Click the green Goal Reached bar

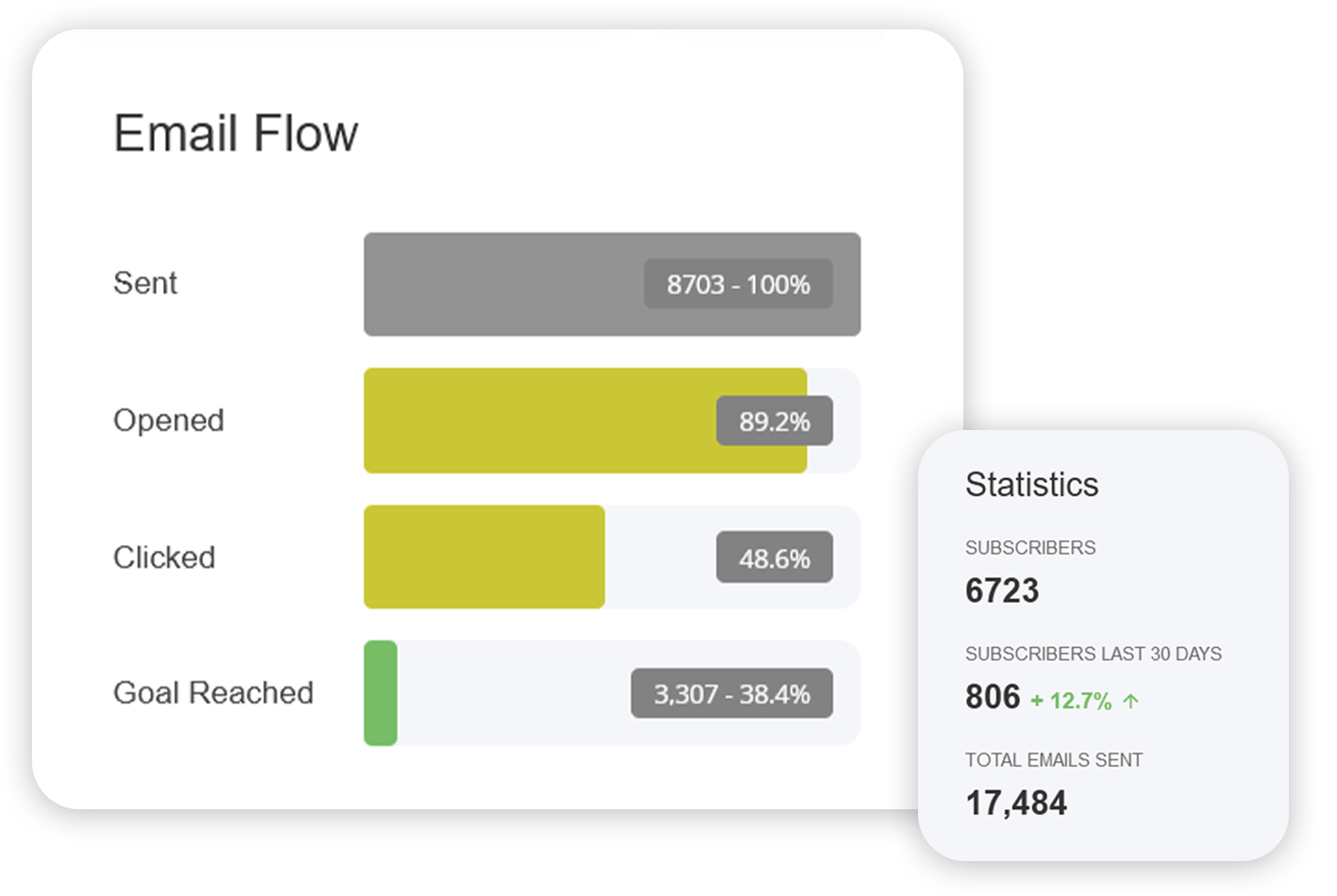(x=380, y=693)
